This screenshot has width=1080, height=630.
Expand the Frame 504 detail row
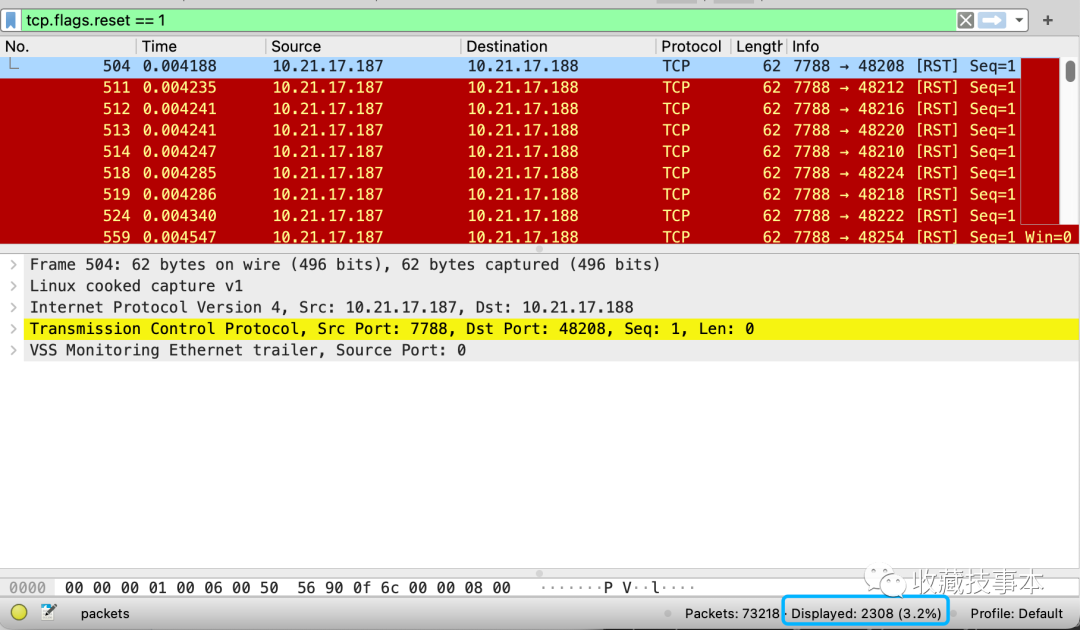[13, 264]
